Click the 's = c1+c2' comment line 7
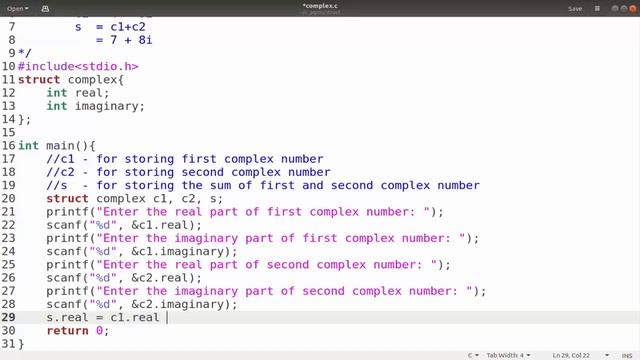This screenshot has width=640, height=360. tap(110, 27)
